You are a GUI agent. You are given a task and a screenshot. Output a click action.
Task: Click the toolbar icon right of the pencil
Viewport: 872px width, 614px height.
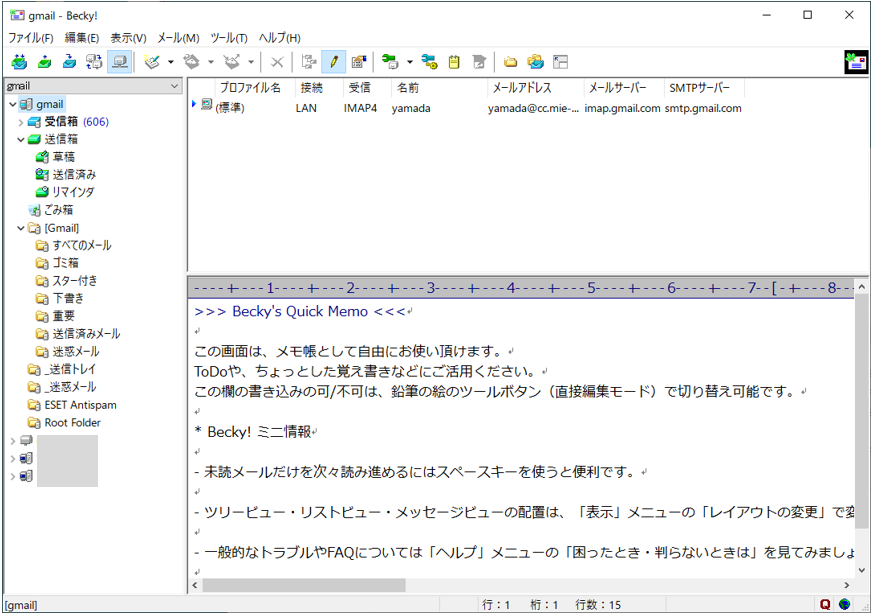(359, 62)
